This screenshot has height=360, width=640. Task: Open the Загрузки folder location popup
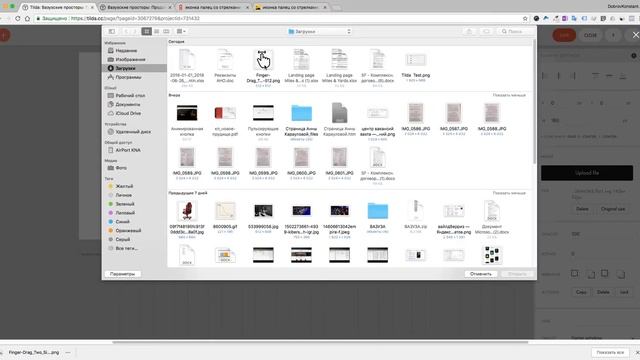pyautogui.click(x=320, y=31)
